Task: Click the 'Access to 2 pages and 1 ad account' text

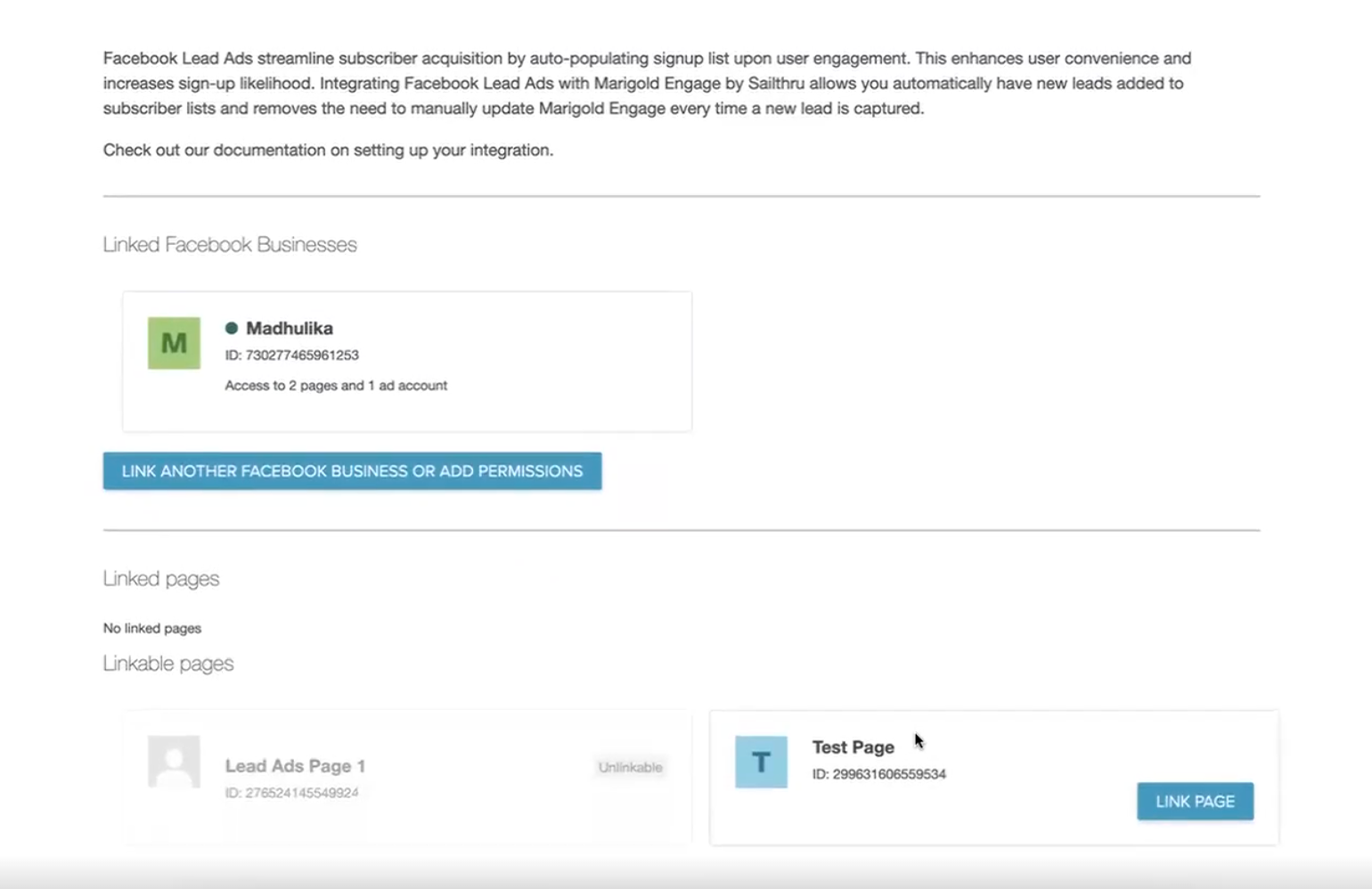Action: 336,385
